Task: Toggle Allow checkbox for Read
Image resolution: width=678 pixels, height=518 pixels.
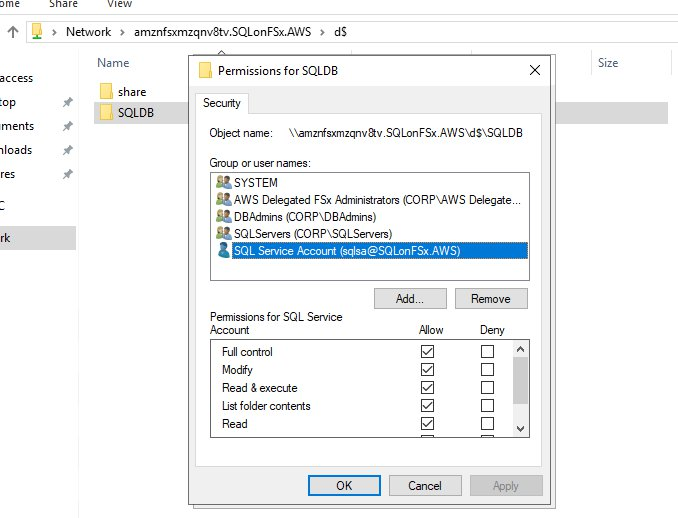Action: (427, 423)
